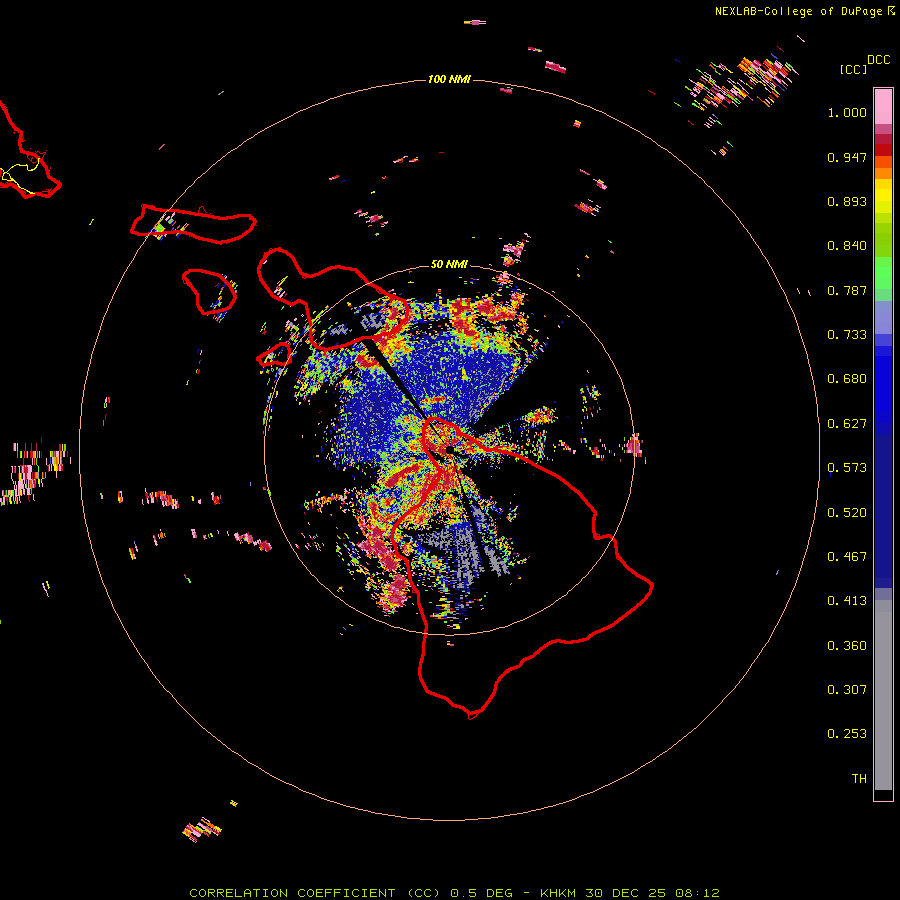Viewport: 900px width, 900px height.
Task: Click the 0.947 scale value
Action: point(847,157)
